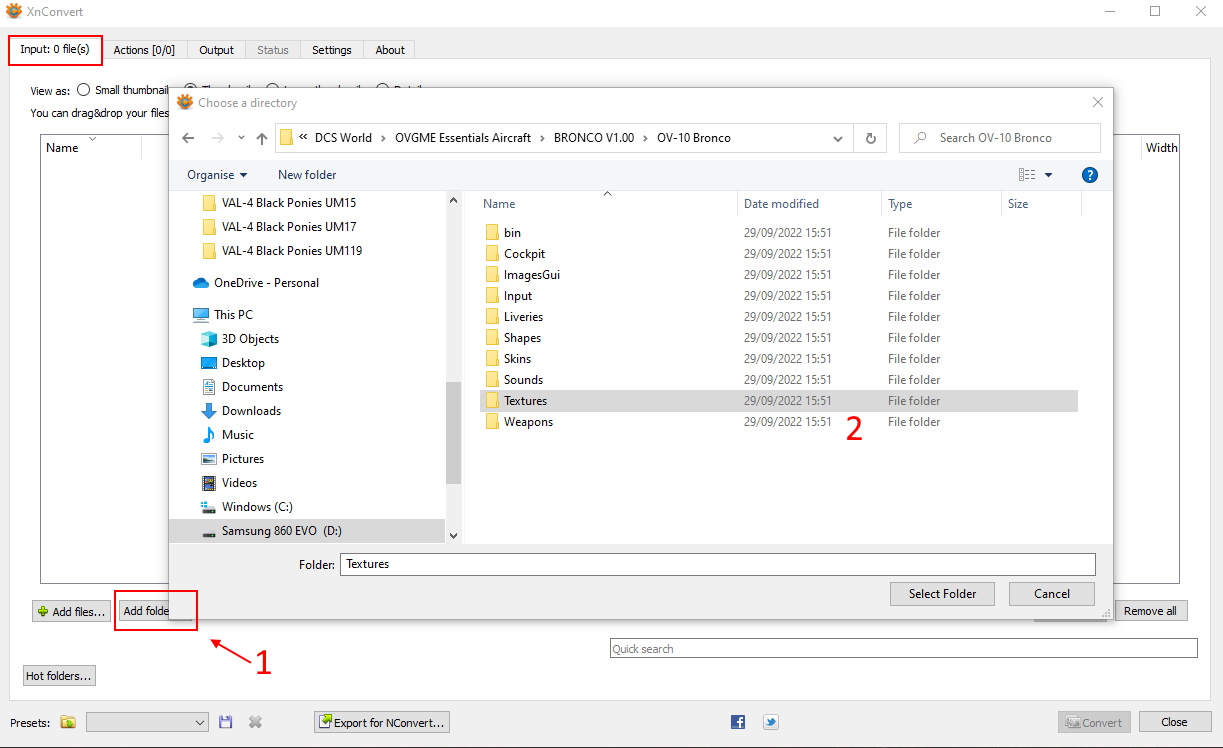
Task: Click the folder icon next to bin
Action: [x=492, y=233]
